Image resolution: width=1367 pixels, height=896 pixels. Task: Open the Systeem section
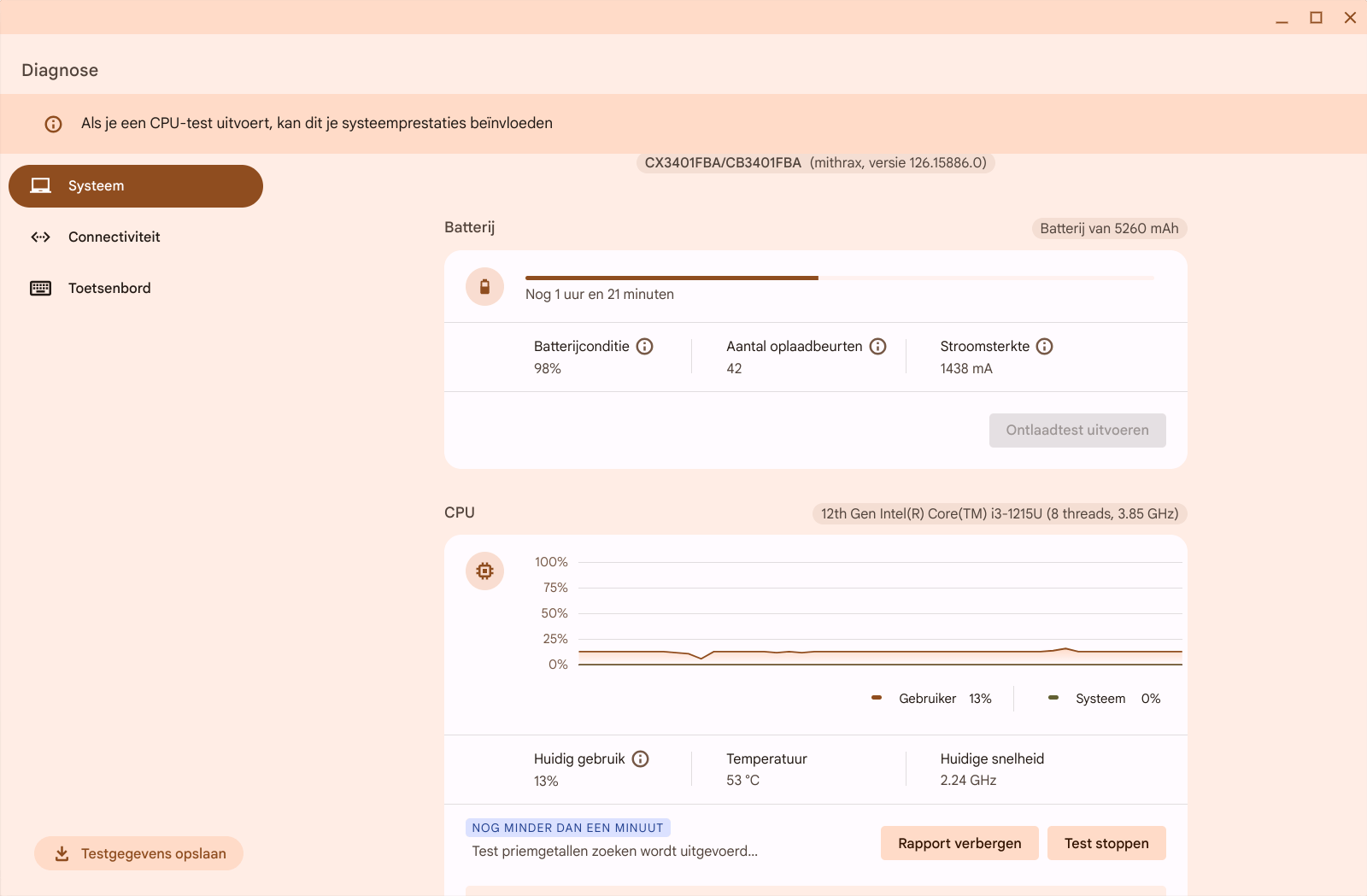pyautogui.click(x=136, y=186)
